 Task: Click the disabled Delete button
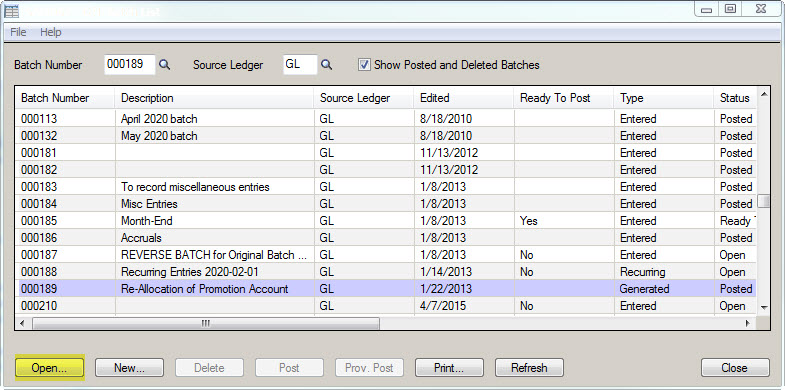point(209,368)
